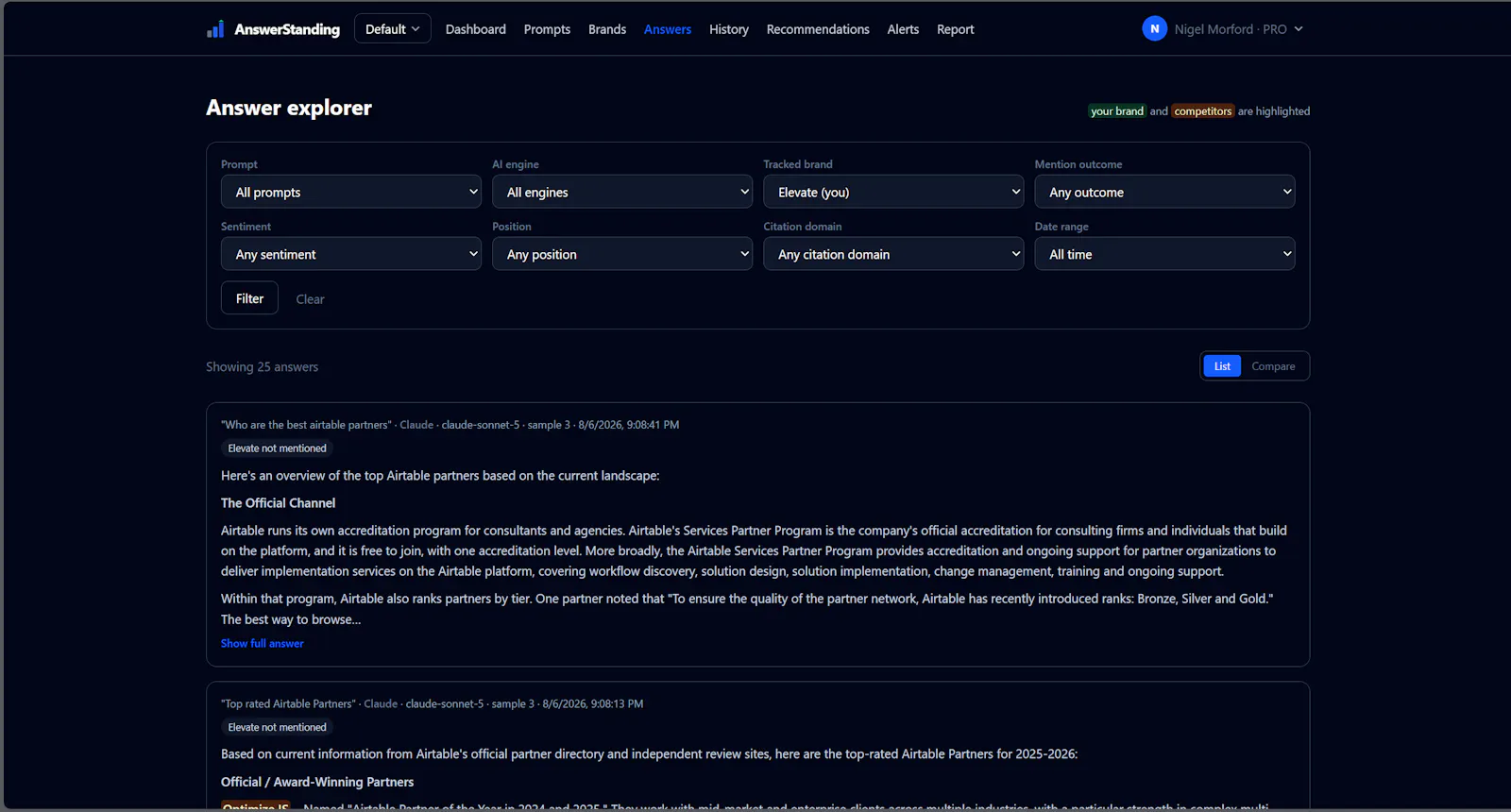The width and height of the screenshot is (1511, 812).
Task: Click 'Elevate not mentioned' badge on first answer
Action: coord(277,448)
